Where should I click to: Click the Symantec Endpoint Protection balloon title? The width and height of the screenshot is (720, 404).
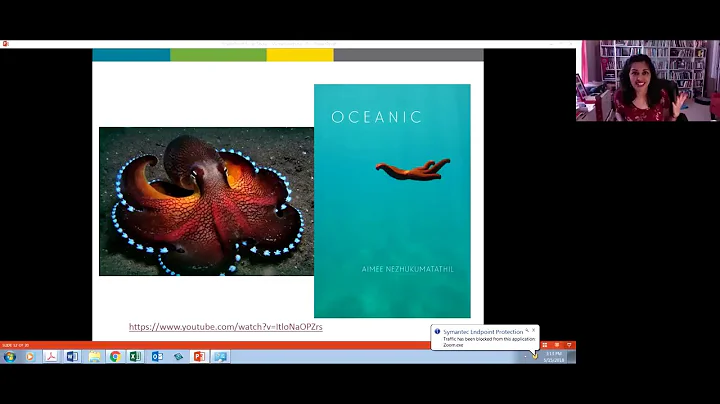[x=483, y=331]
